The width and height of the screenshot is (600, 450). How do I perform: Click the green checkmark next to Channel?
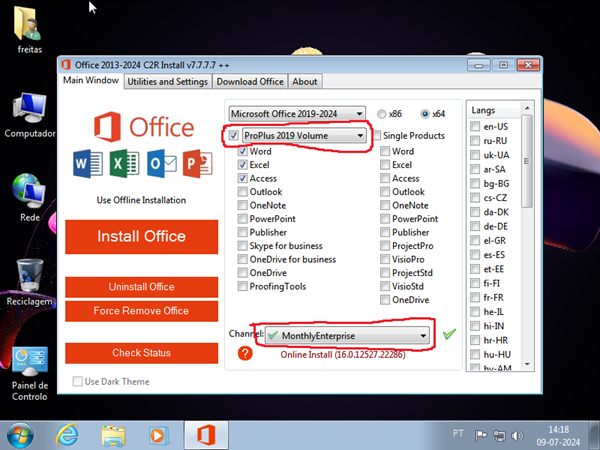click(x=449, y=334)
